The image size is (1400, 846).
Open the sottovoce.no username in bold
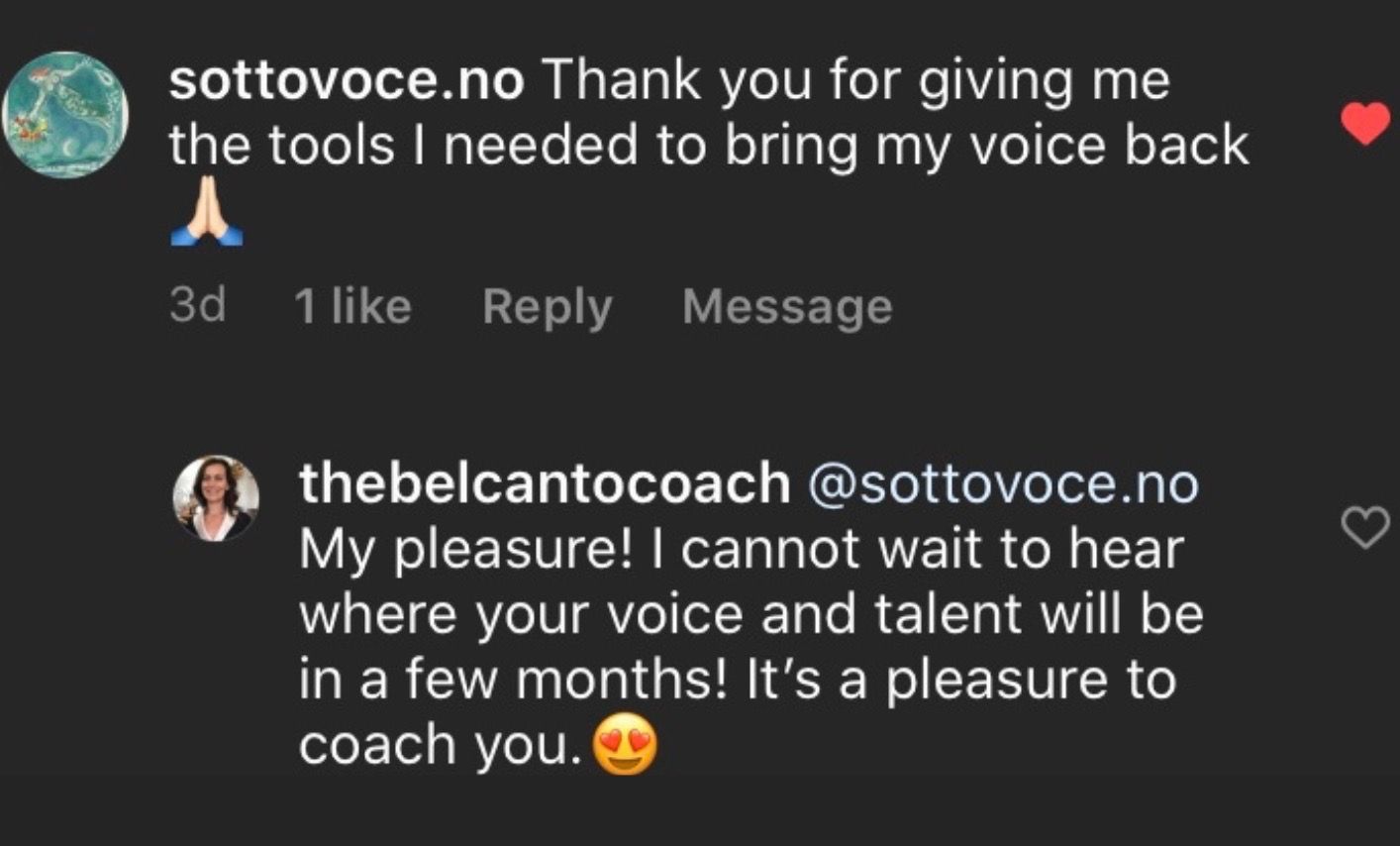tap(346, 81)
